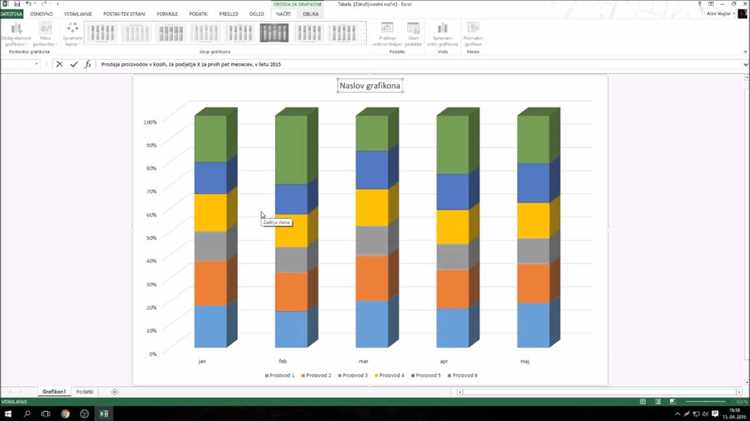Open Excel Help question mark
The image size is (750, 421).
[699, 4]
